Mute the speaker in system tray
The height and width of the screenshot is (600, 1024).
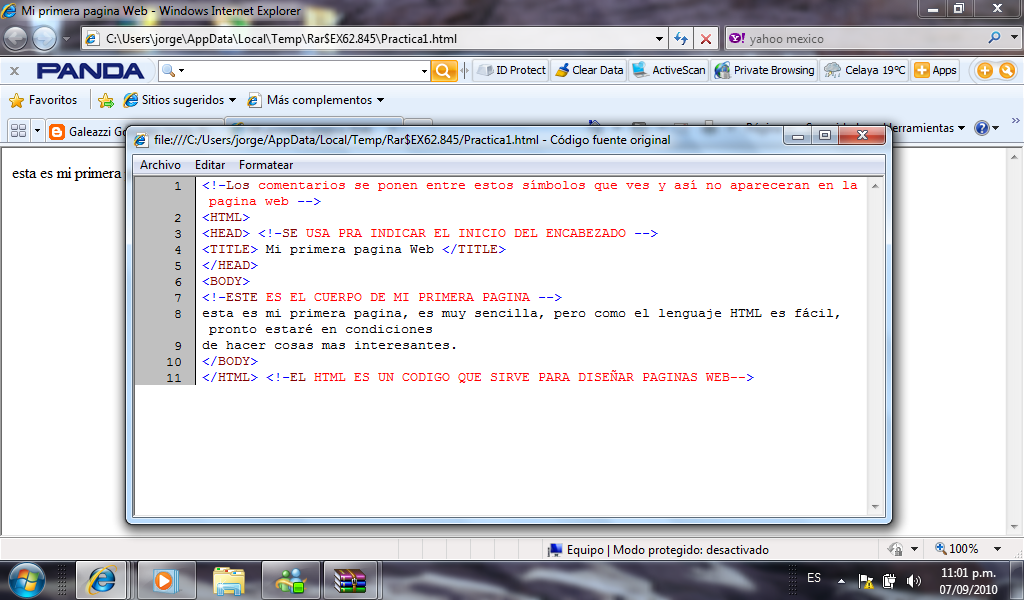pyautogui.click(x=913, y=578)
